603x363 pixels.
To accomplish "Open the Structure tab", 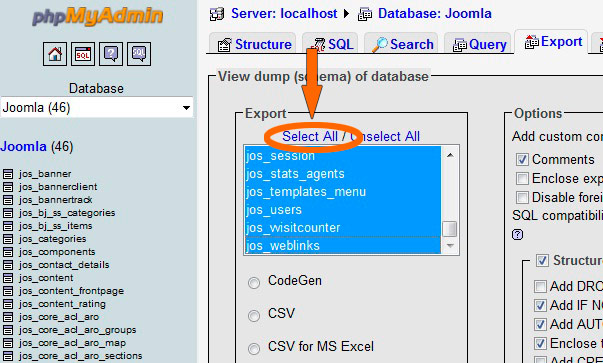I will coord(253,43).
